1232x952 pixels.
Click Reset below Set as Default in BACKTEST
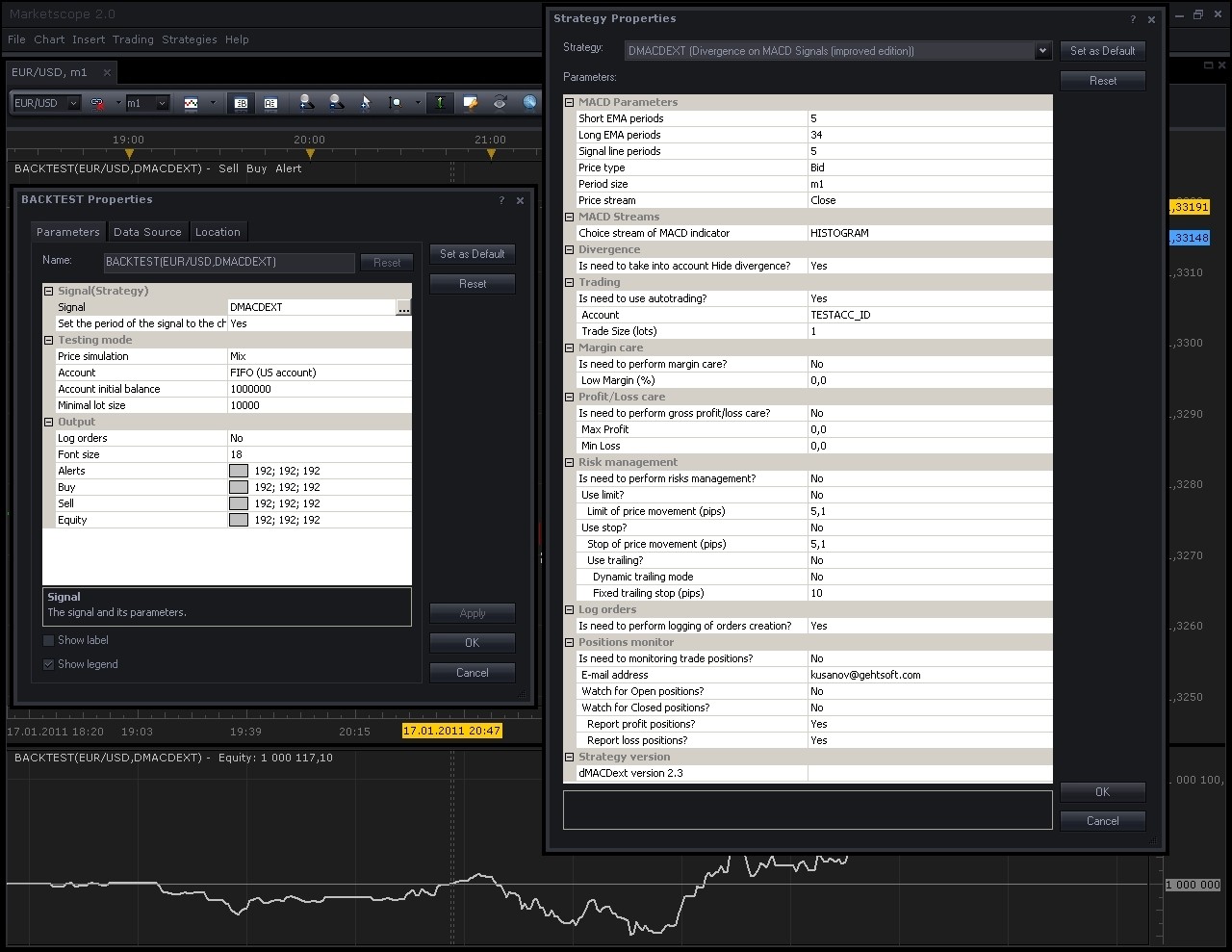click(x=473, y=284)
